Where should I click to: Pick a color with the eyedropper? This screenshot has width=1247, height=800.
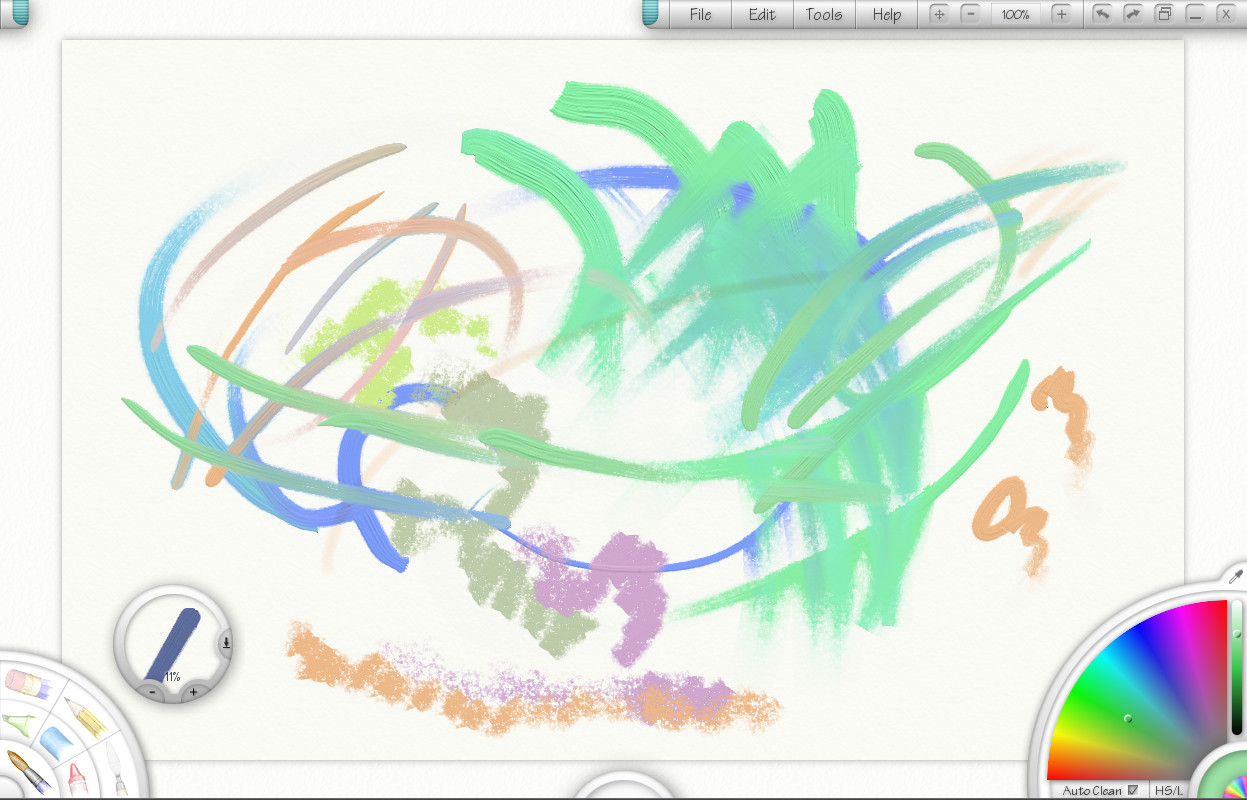[x=1236, y=577]
